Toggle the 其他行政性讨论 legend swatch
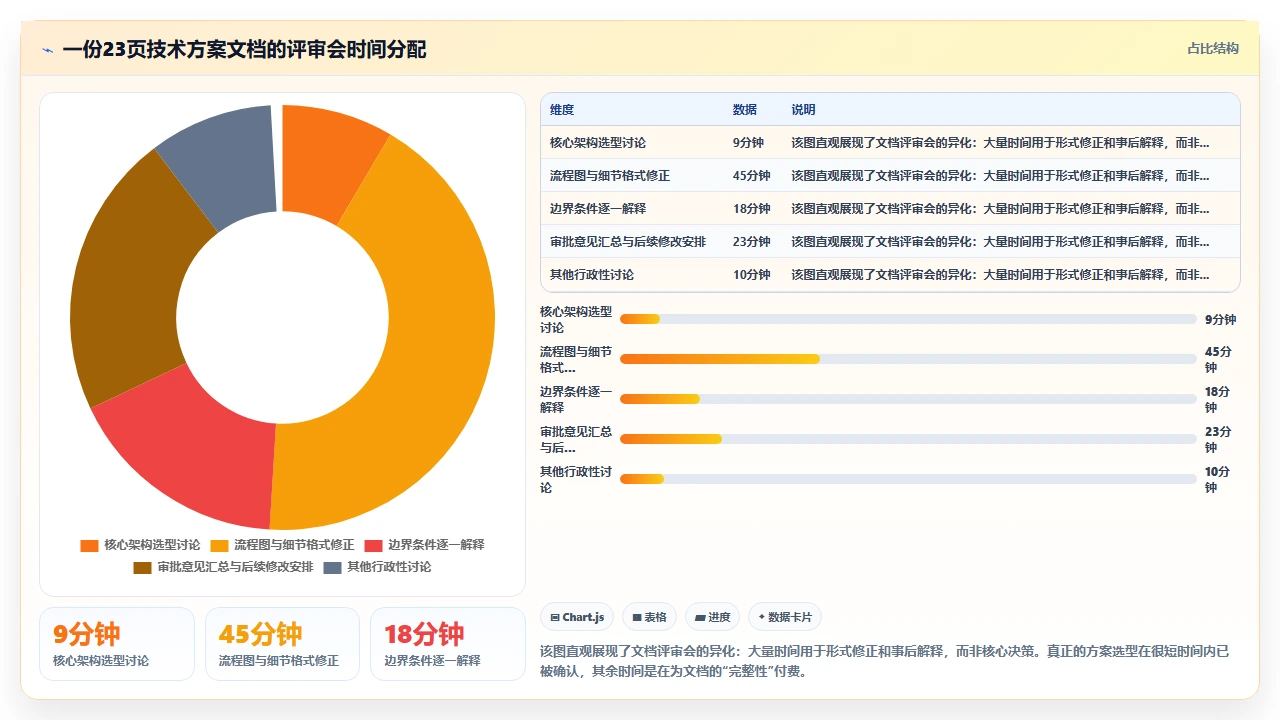This screenshot has height=720, width=1280. [332, 567]
